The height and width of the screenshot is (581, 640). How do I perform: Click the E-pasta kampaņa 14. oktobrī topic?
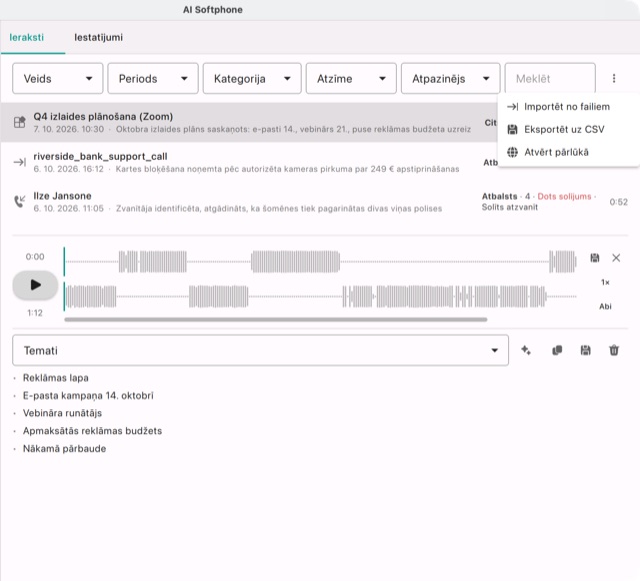coord(88,395)
